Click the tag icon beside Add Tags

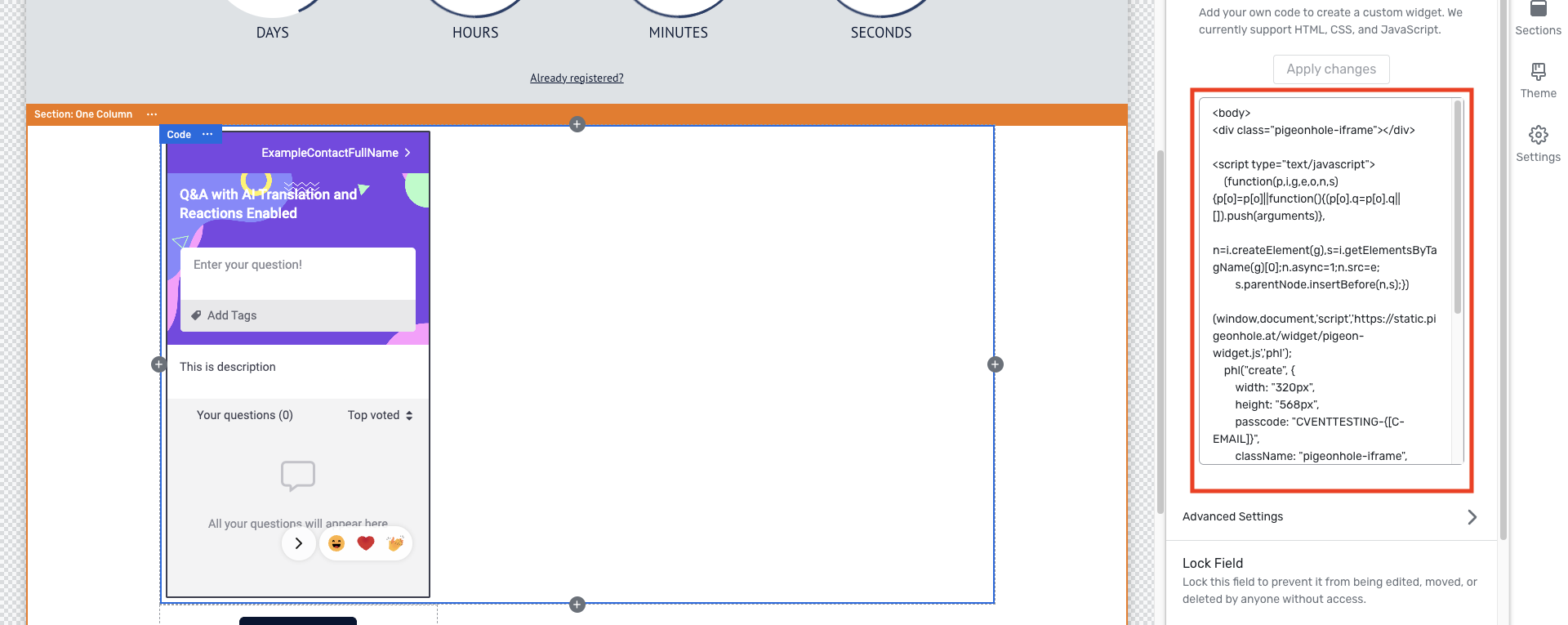tap(196, 315)
